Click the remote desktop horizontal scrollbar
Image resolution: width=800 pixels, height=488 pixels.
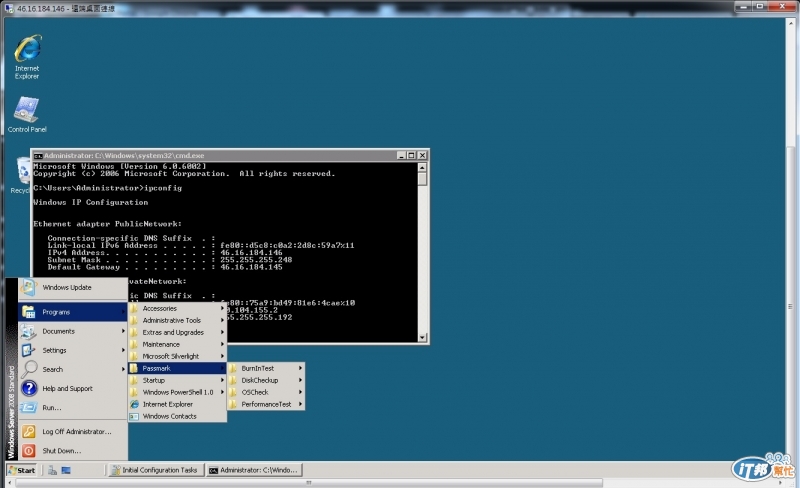coord(309,482)
